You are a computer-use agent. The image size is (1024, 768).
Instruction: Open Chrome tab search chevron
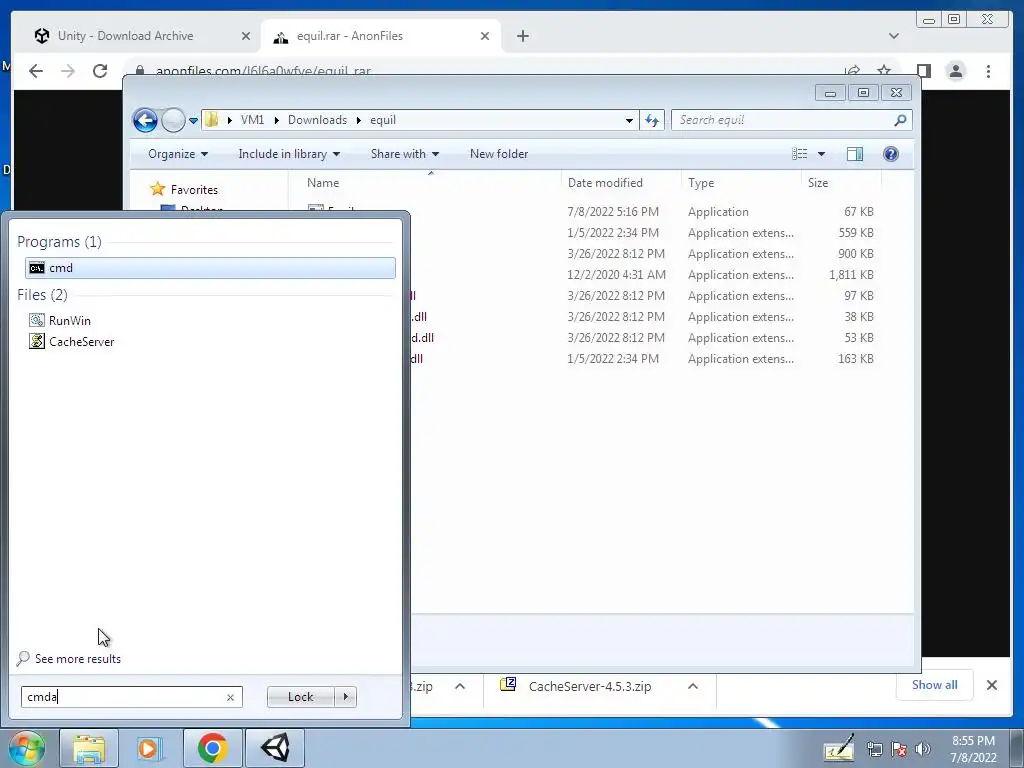(x=893, y=37)
